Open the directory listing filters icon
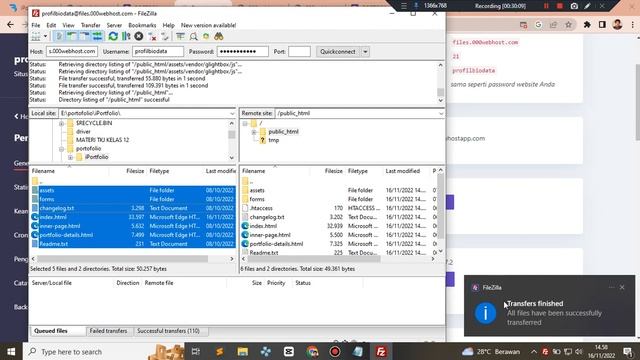640x360 pixels. pyautogui.click(x=180, y=36)
